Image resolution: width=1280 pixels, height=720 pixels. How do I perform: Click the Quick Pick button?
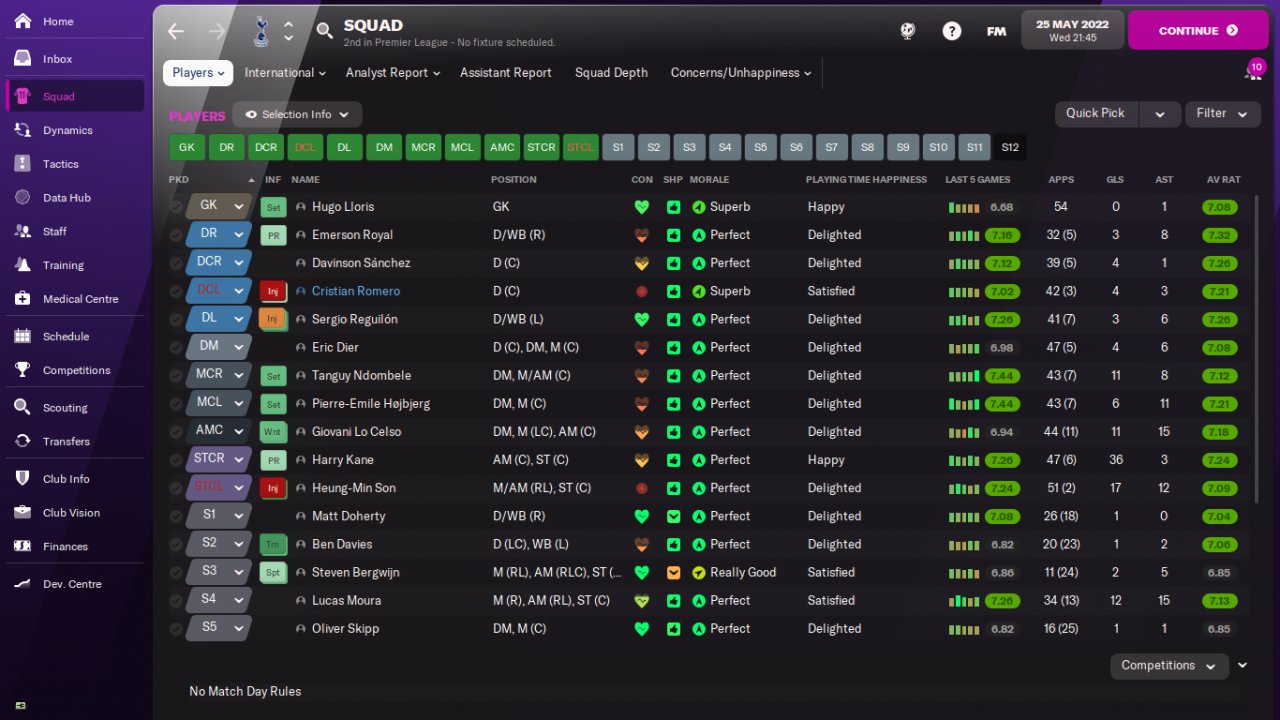[1097, 114]
